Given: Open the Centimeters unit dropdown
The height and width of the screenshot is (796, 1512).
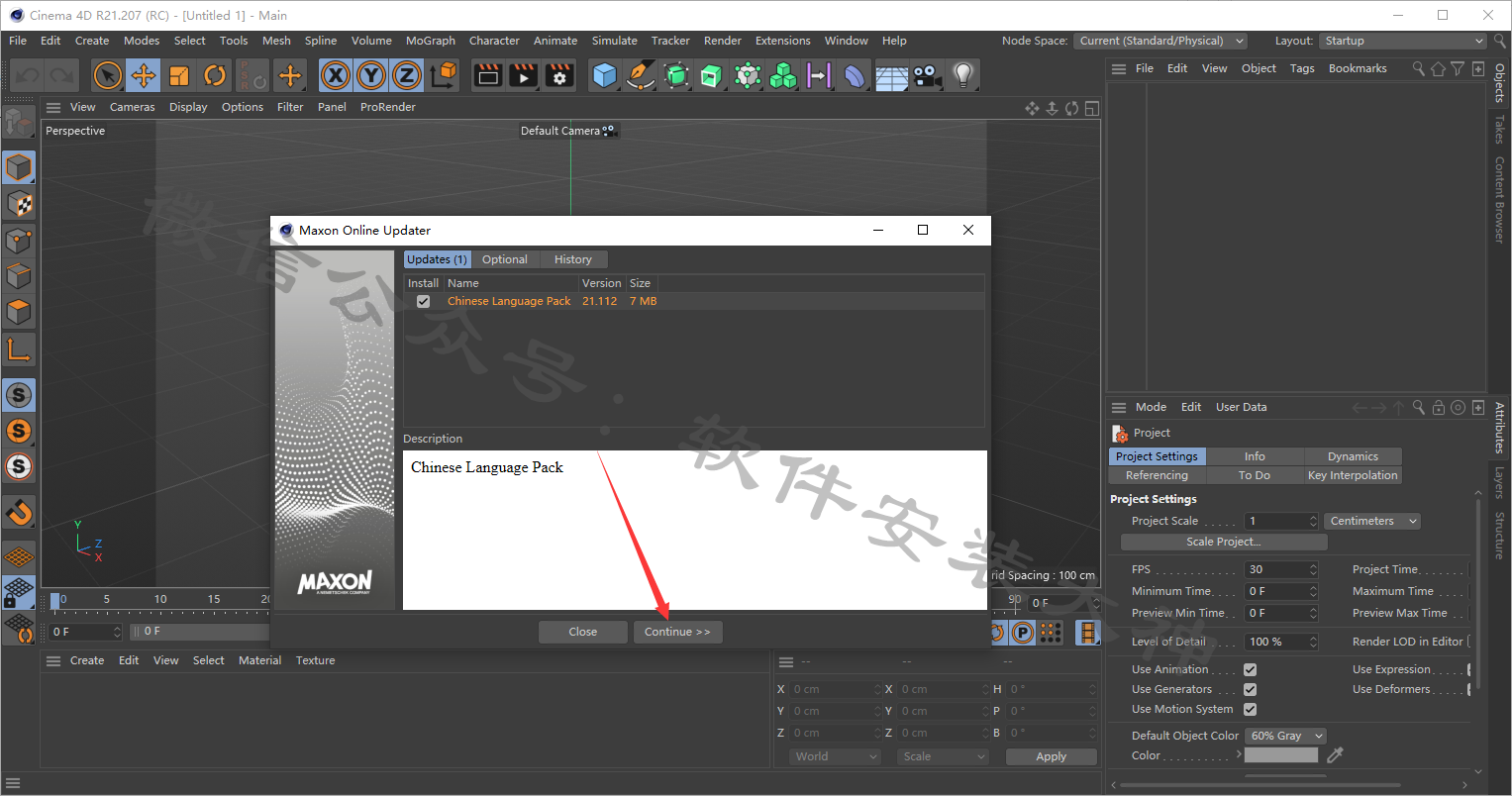Looking at the screenshot, I should pos(1373,521).
